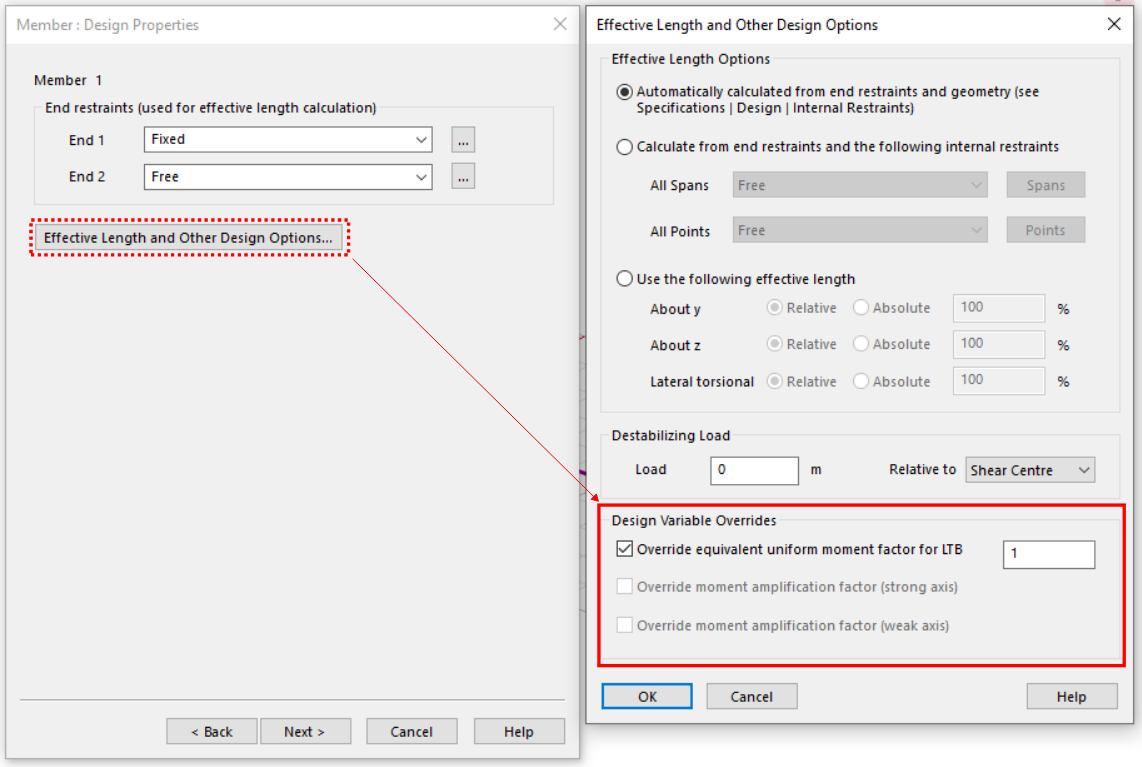
Task: Click the destabilizing Load input field
Action: [x=754, y=470]
